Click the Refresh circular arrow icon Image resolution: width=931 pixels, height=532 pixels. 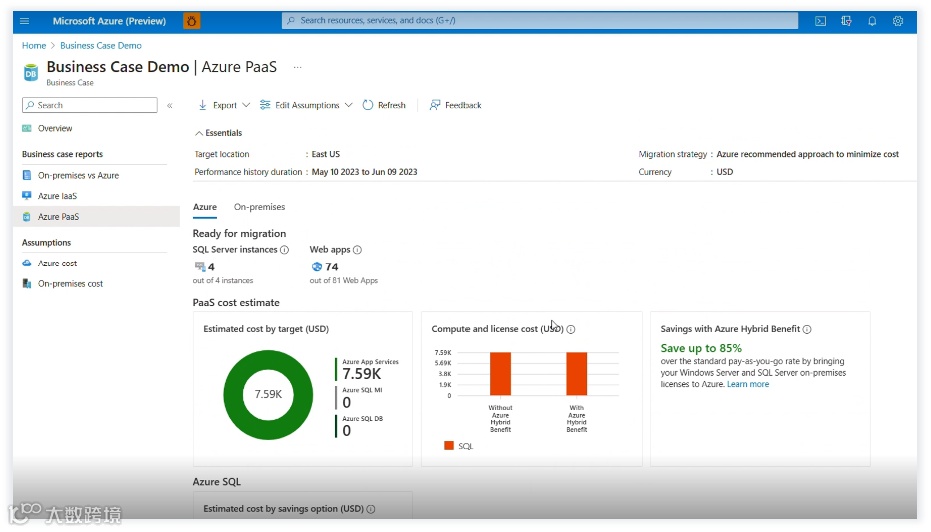coord(368,105)
